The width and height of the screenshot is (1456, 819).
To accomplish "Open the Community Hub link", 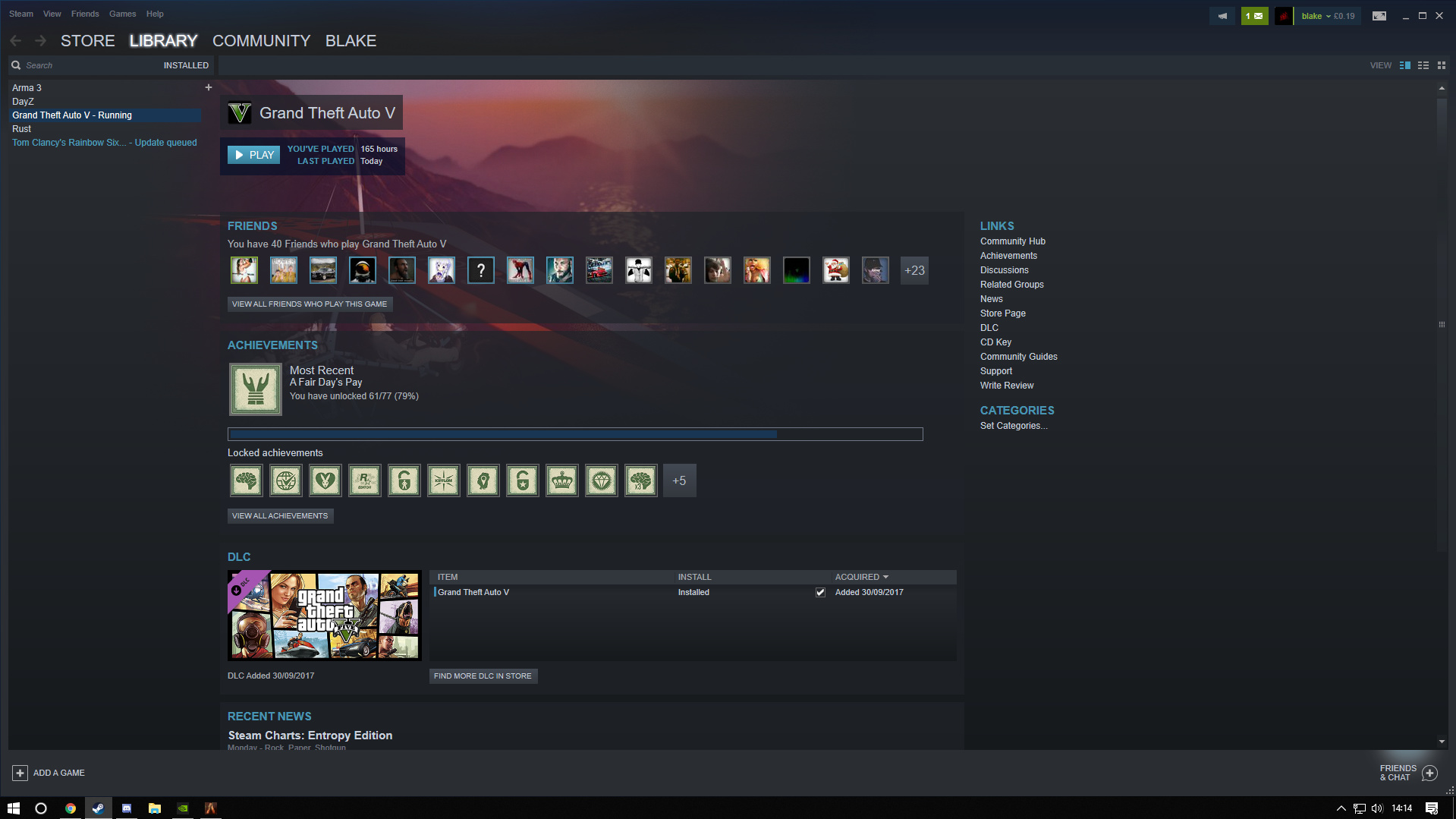I will tap(1012, 241).
